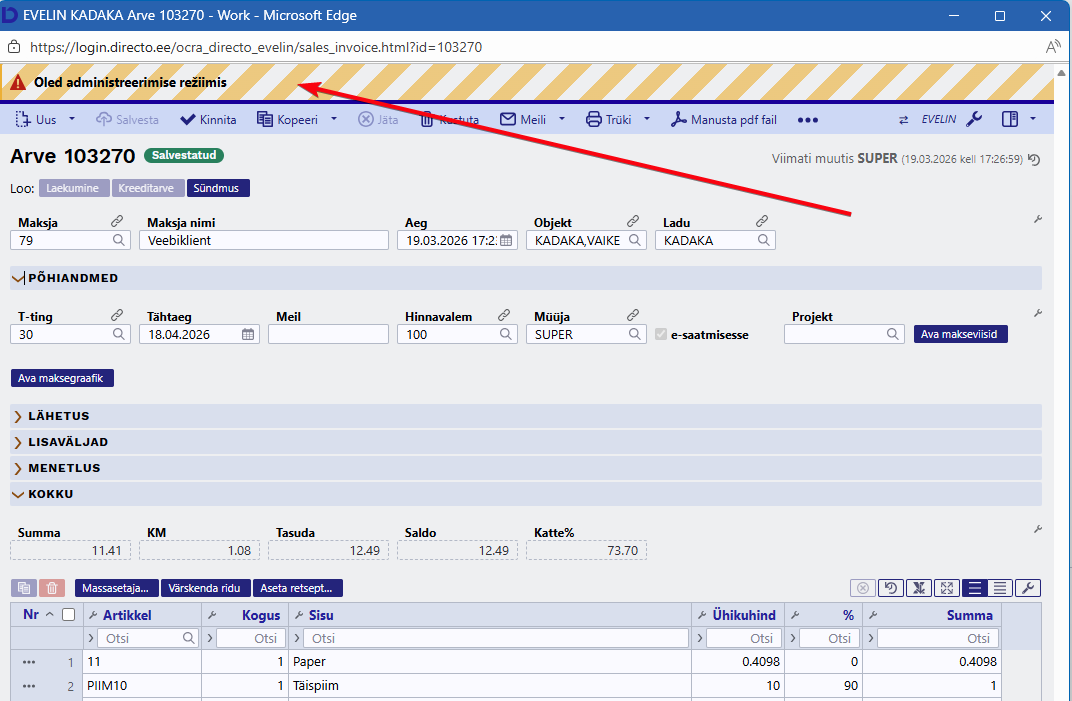Click the Manusta pdf fail attachment button

pos(723,119)
